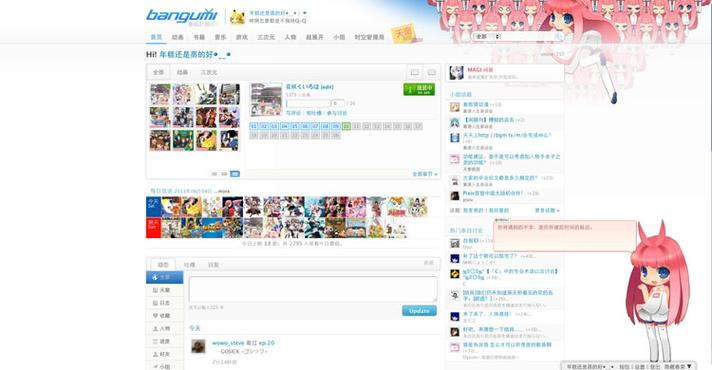Select the 吐槽 tab above the status box
Viewport: 712px width, 370px height.
tap(189, 265)
